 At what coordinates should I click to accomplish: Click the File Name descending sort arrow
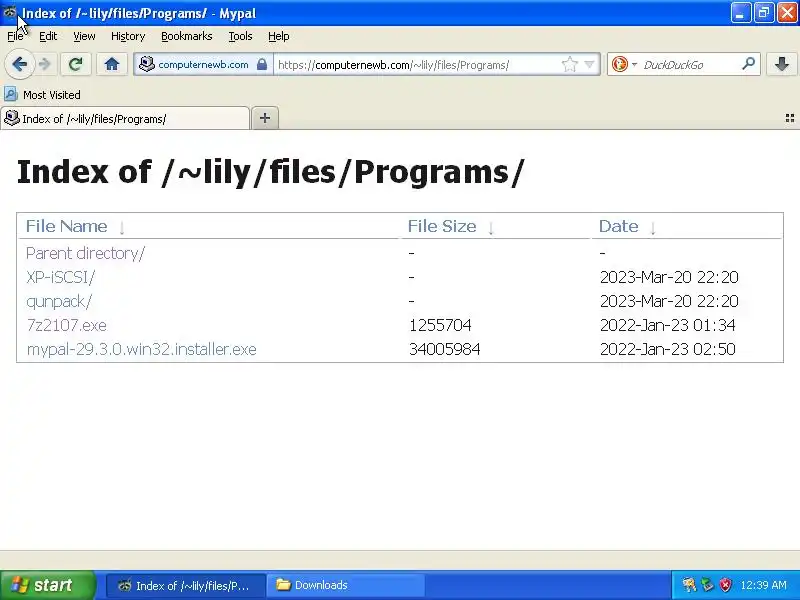coord(121,228)
